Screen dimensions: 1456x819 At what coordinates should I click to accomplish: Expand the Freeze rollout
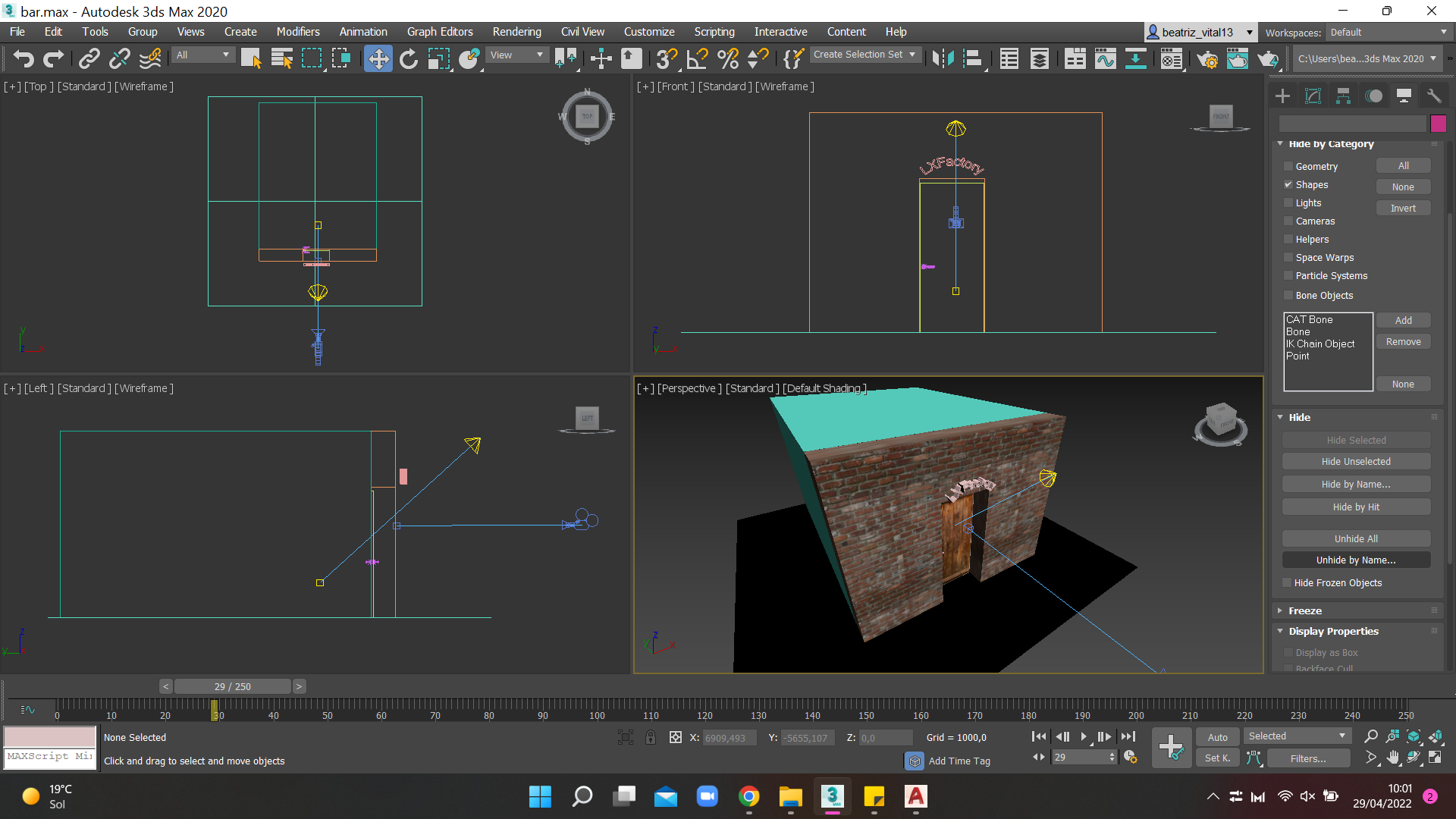click(1304, 610)
